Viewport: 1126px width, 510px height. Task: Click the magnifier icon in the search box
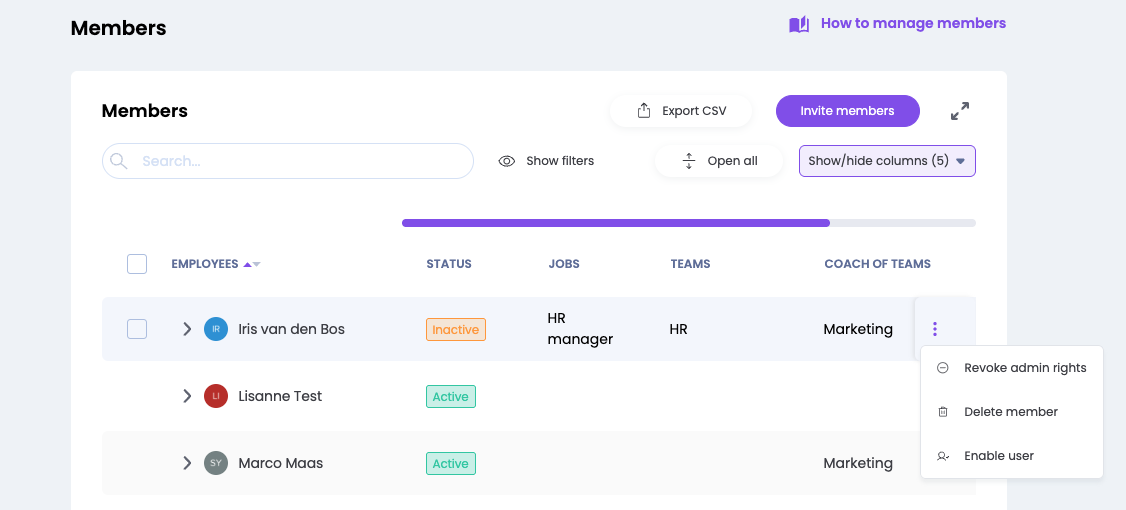pyautogui.click(x=119, y=161)
